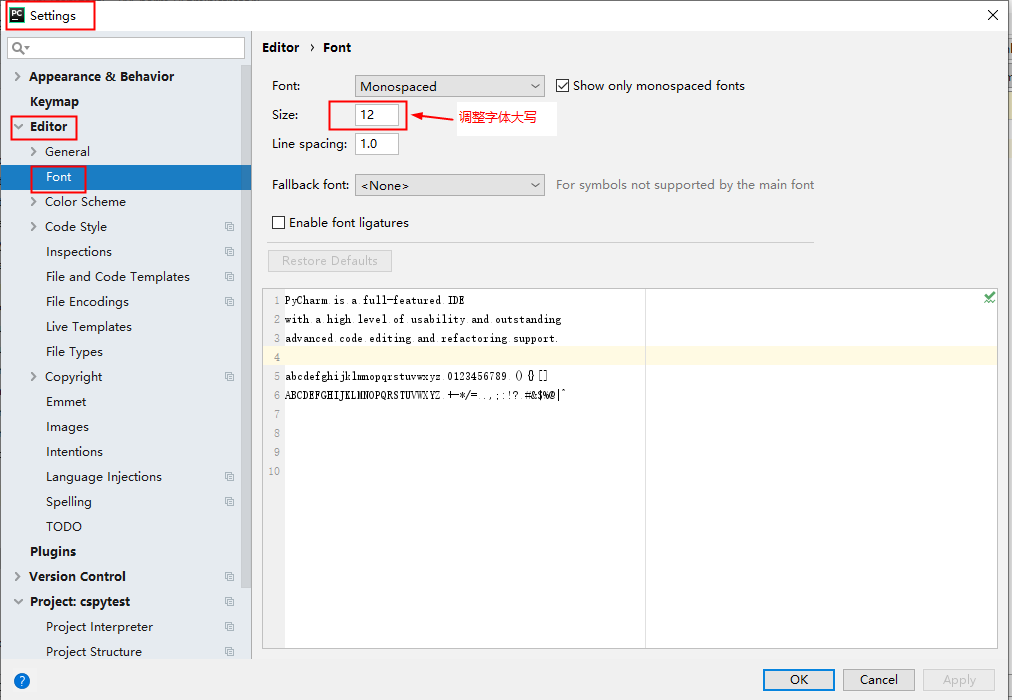Expand the Code Style node arrow
Image resolution: width=1012 pixels, height=700 pixels.
pos(34,226)
